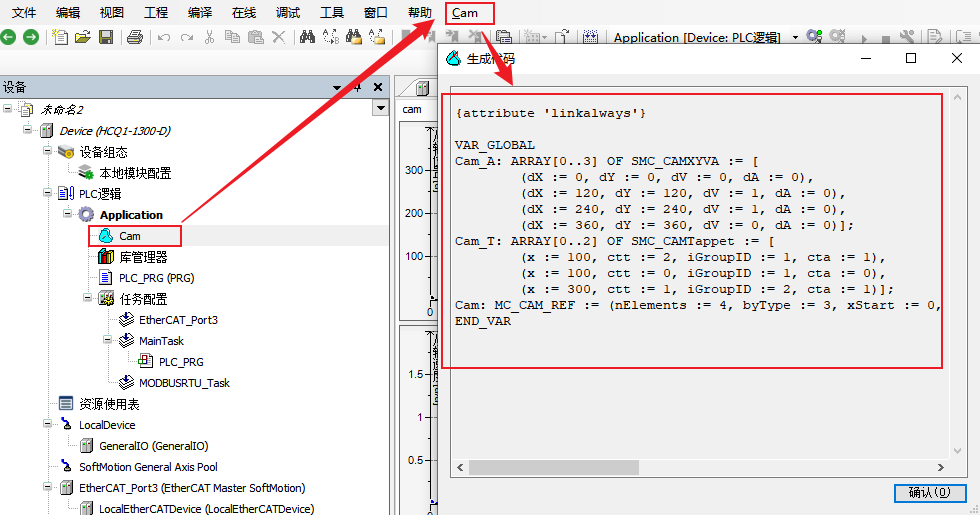
Task: Open the Cam menu
Action: (x=464, y=13)
